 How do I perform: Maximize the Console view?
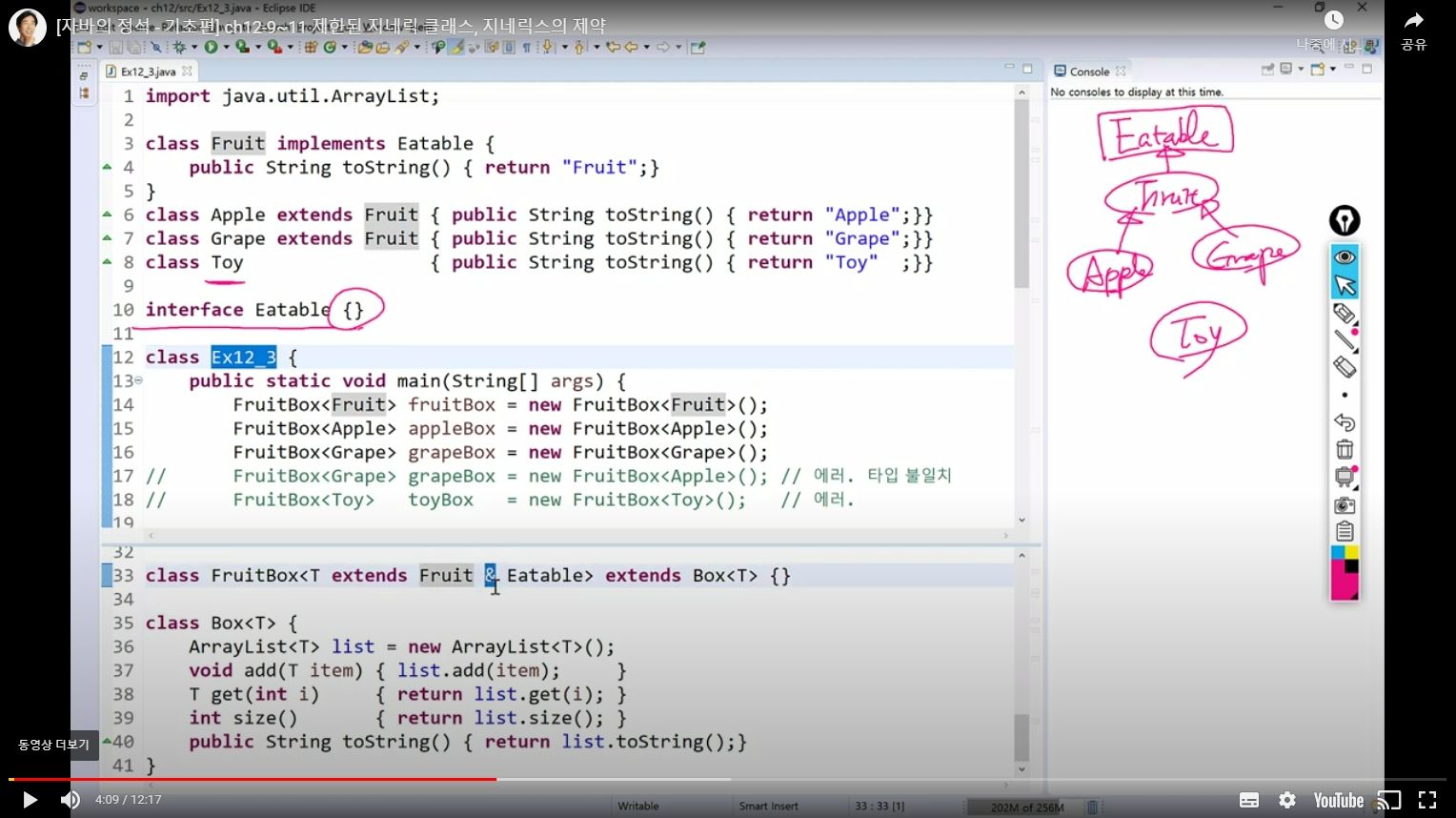pyautogui.click(x=1366, y=69)
